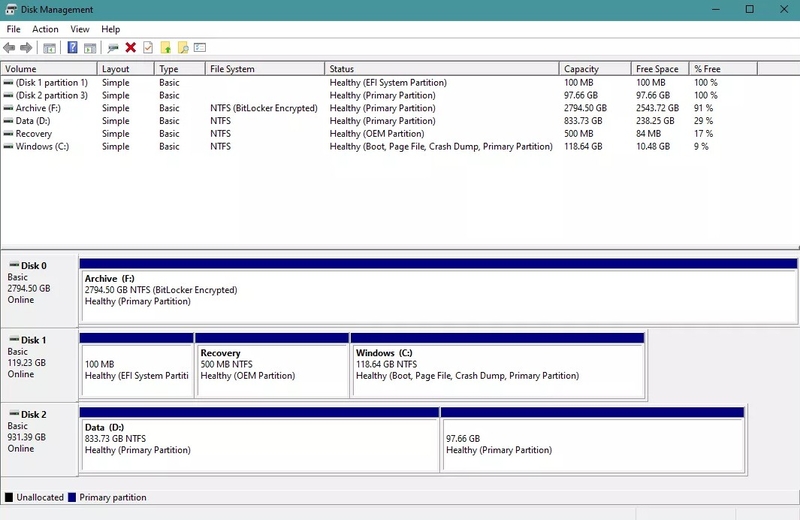Click the Back arrow toolbar icon
The height and width of the screenshot is (520, 800).
tap(9, 48)
